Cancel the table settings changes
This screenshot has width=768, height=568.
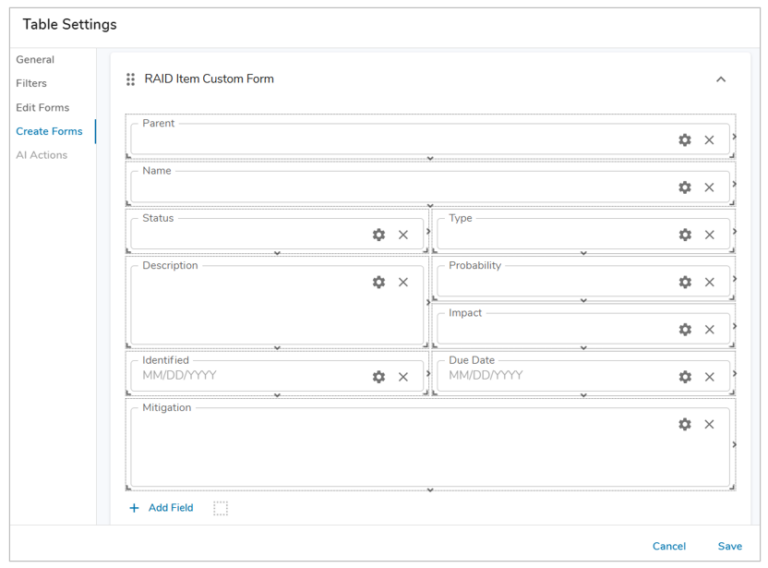tap(669, 546)
